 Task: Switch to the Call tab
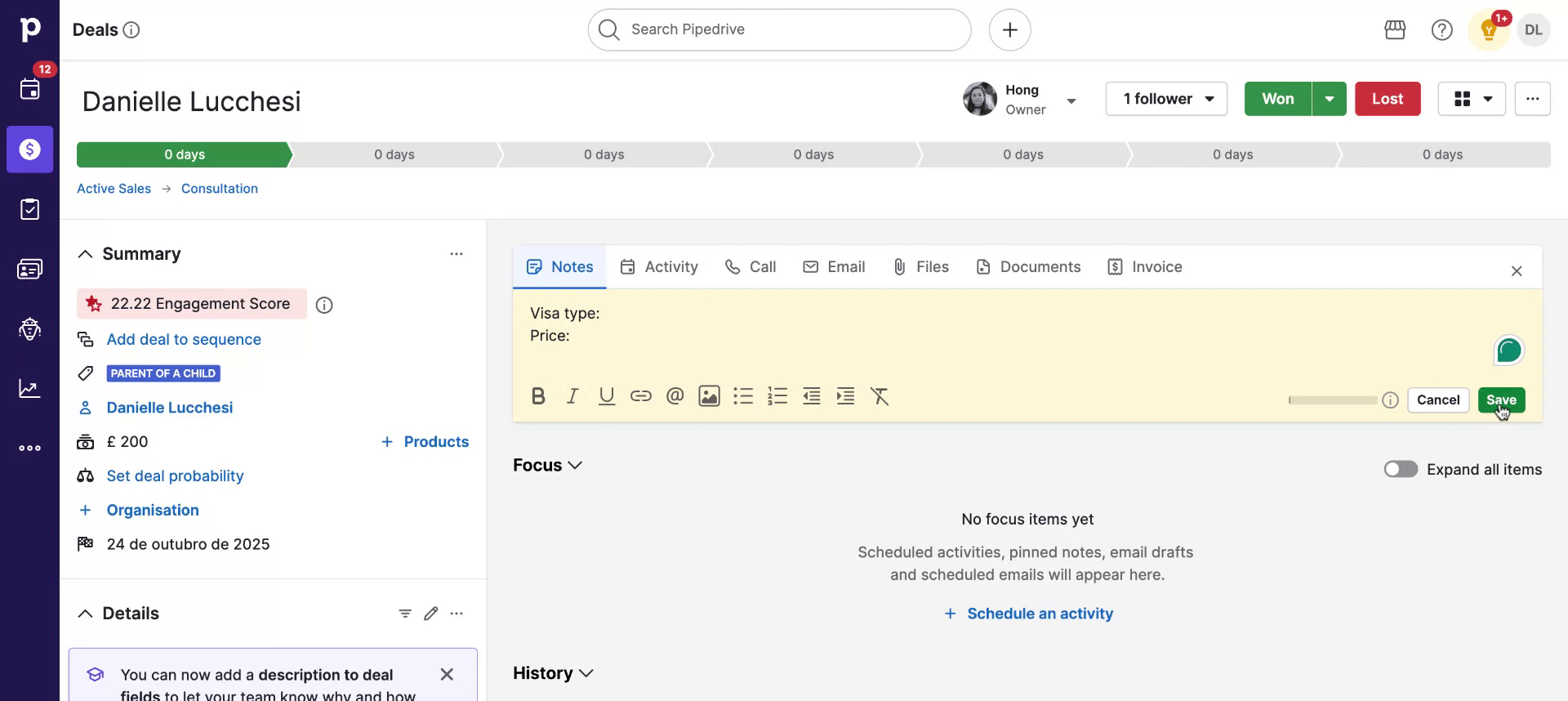tap(751, 267)
